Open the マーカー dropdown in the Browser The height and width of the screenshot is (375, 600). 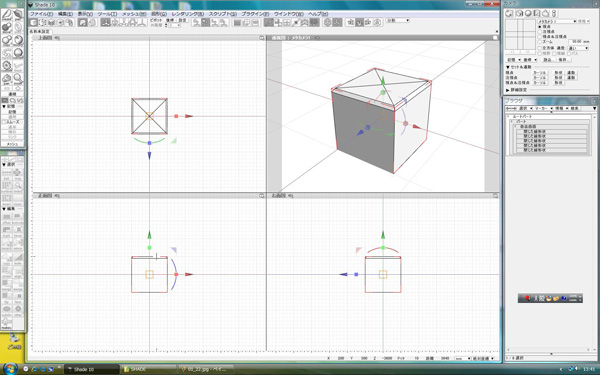[x=543, y=109]
